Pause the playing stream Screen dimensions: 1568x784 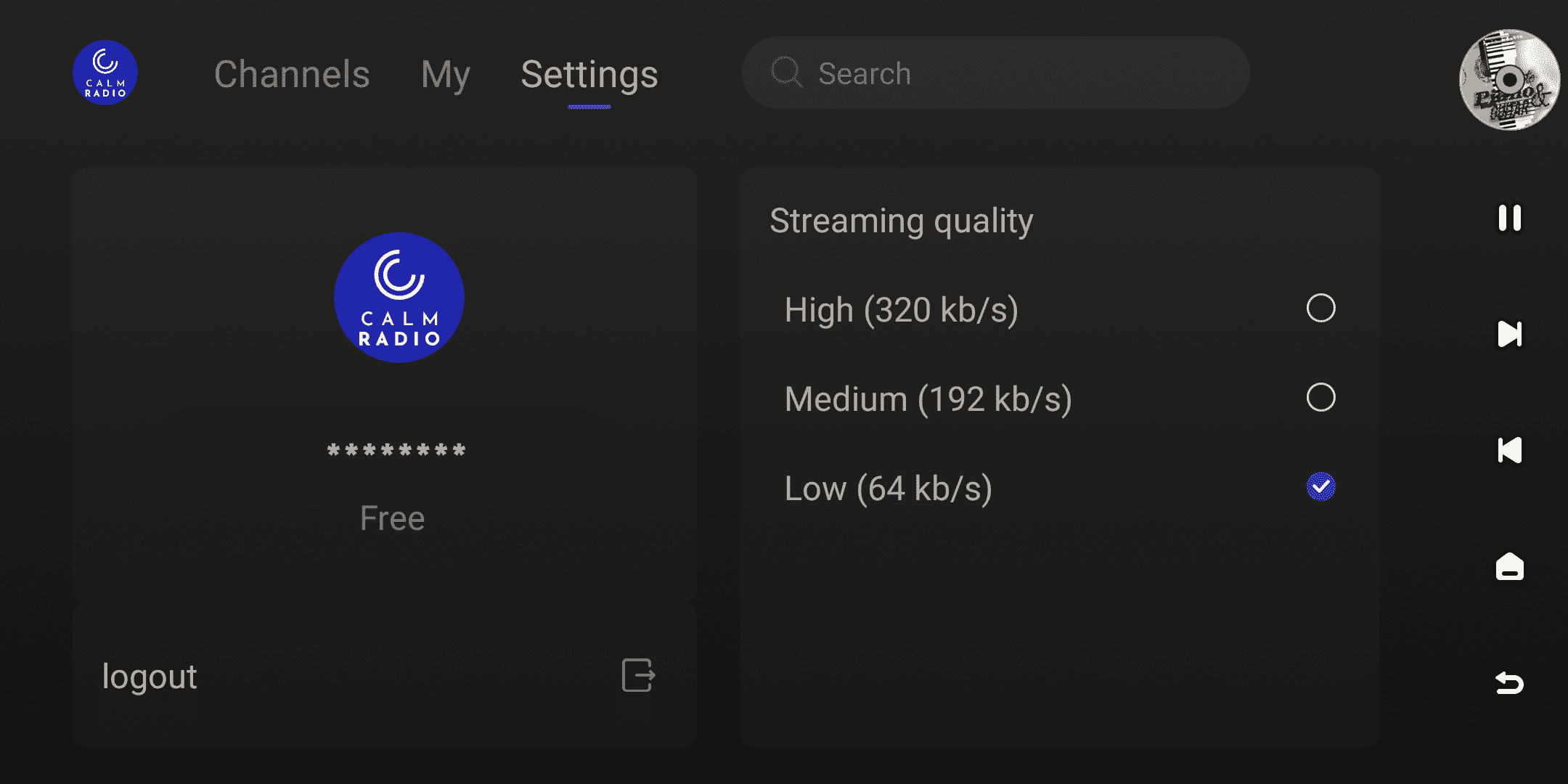(1509, 218)
